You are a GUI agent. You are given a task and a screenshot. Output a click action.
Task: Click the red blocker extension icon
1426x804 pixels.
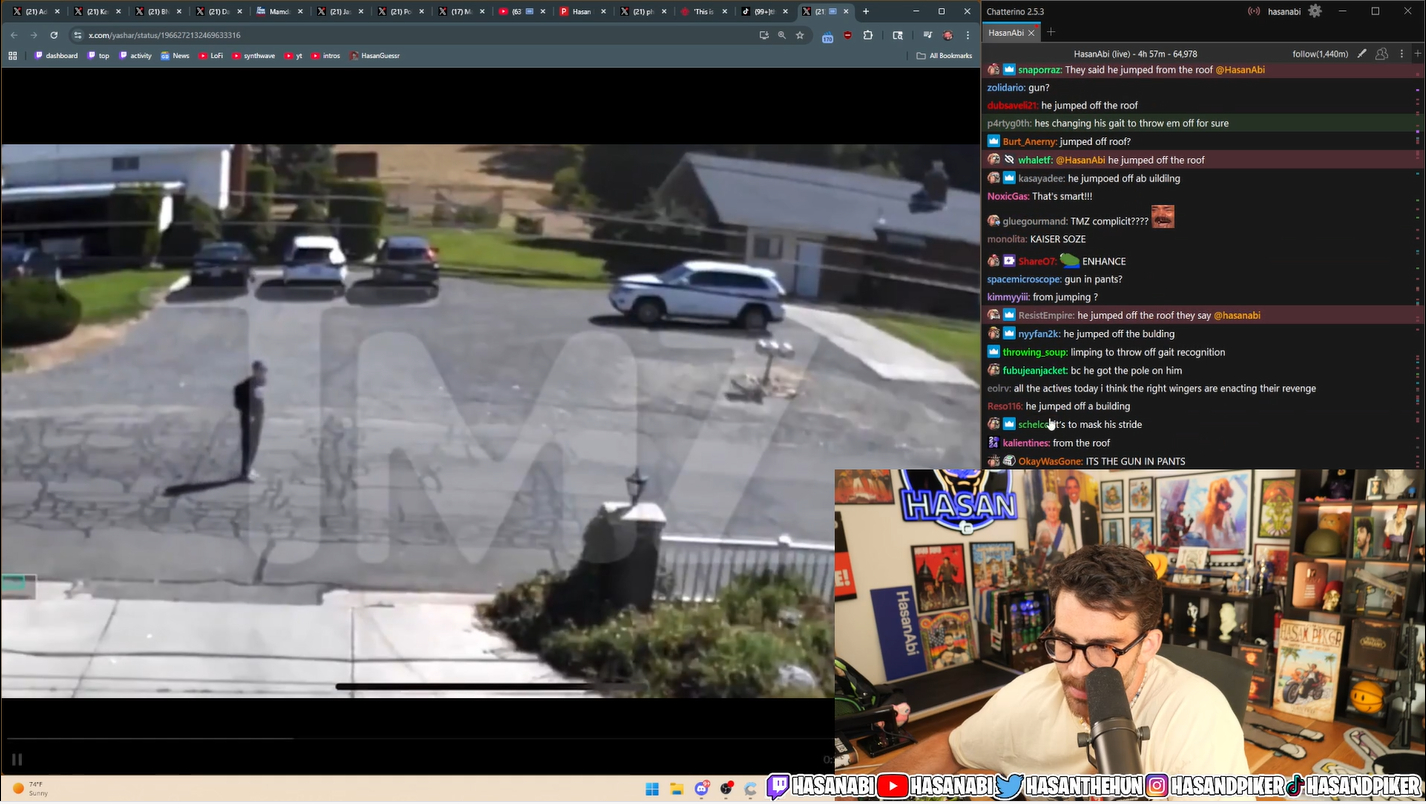pos(848,35)
